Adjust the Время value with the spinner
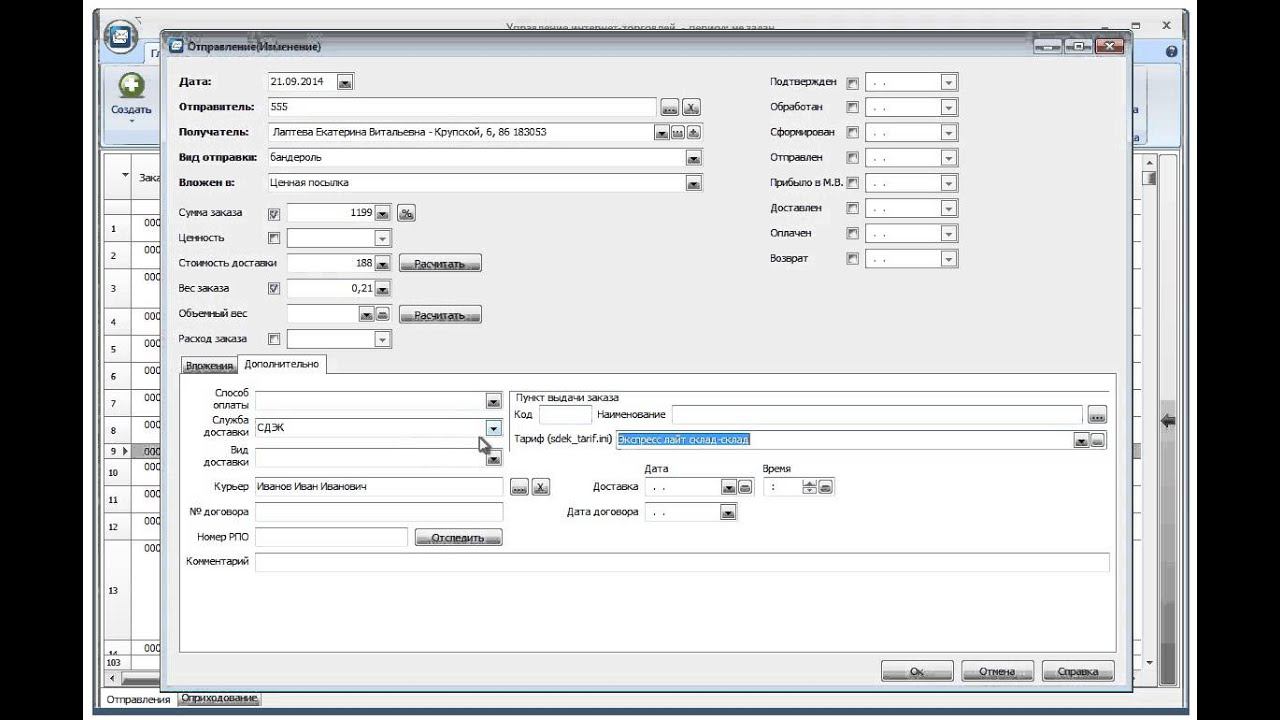The image size is (1280, 720). click(811, 487)
